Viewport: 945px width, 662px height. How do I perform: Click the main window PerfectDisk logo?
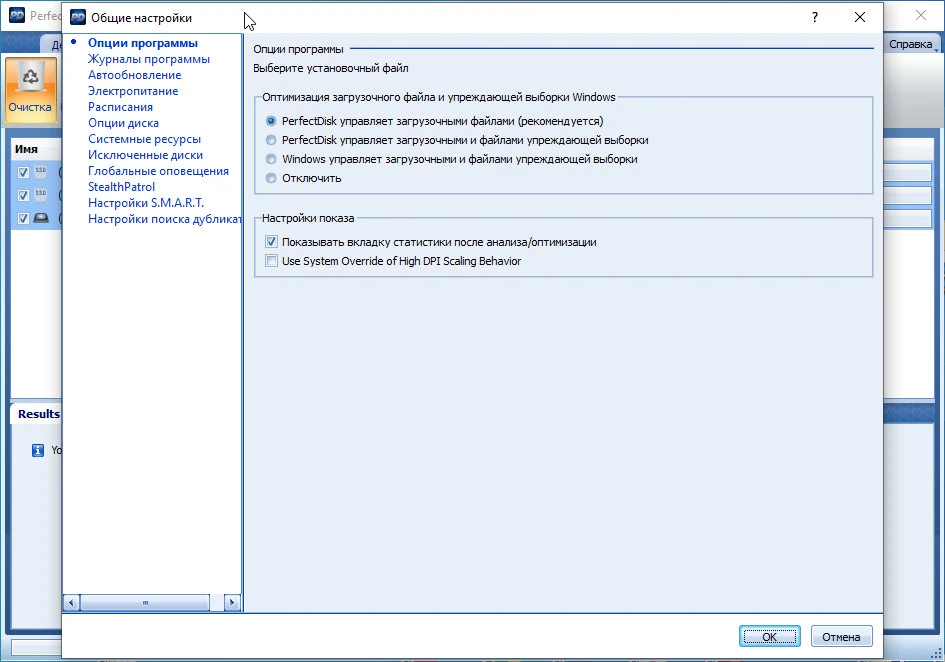[x=17, y=15]
